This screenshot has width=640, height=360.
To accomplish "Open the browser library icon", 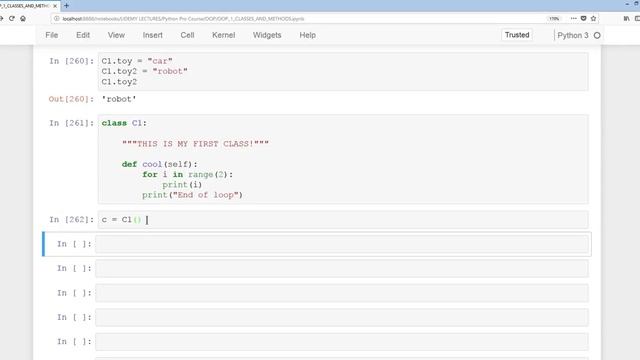I will (627, 18).
